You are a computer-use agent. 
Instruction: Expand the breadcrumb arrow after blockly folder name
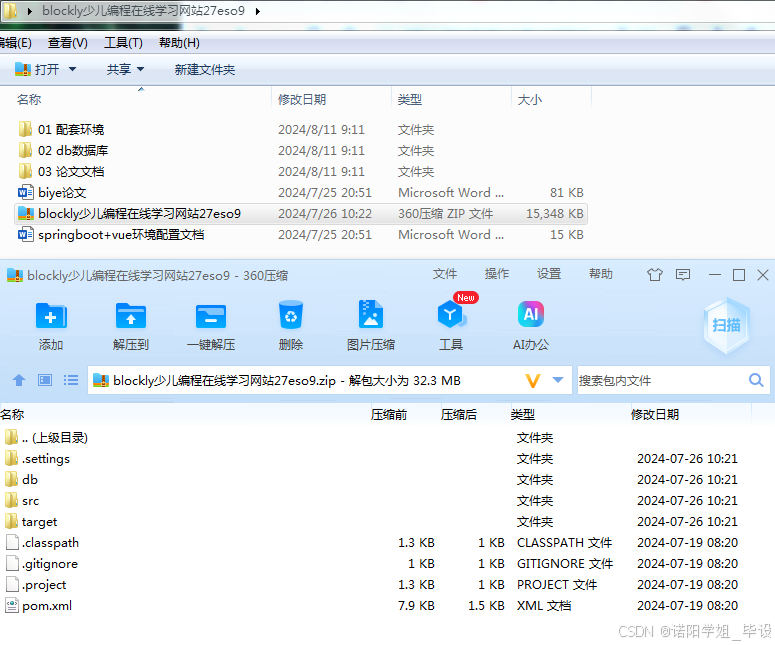258,11
